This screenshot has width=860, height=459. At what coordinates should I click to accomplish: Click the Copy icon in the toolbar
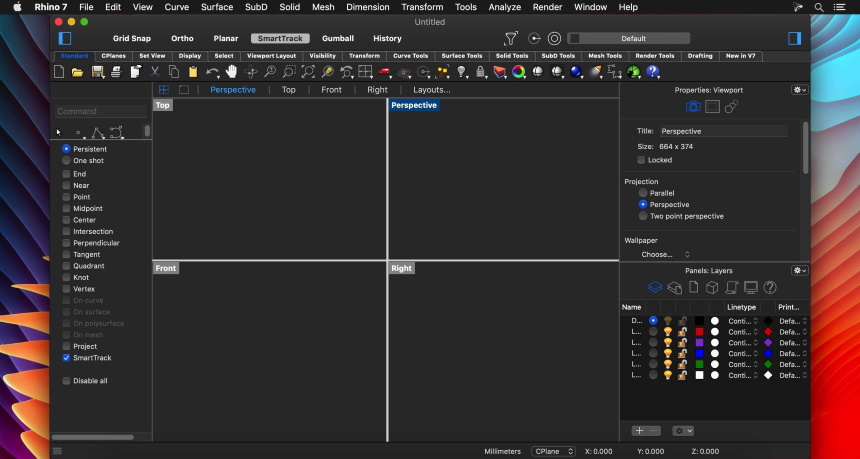click(174, 72)
